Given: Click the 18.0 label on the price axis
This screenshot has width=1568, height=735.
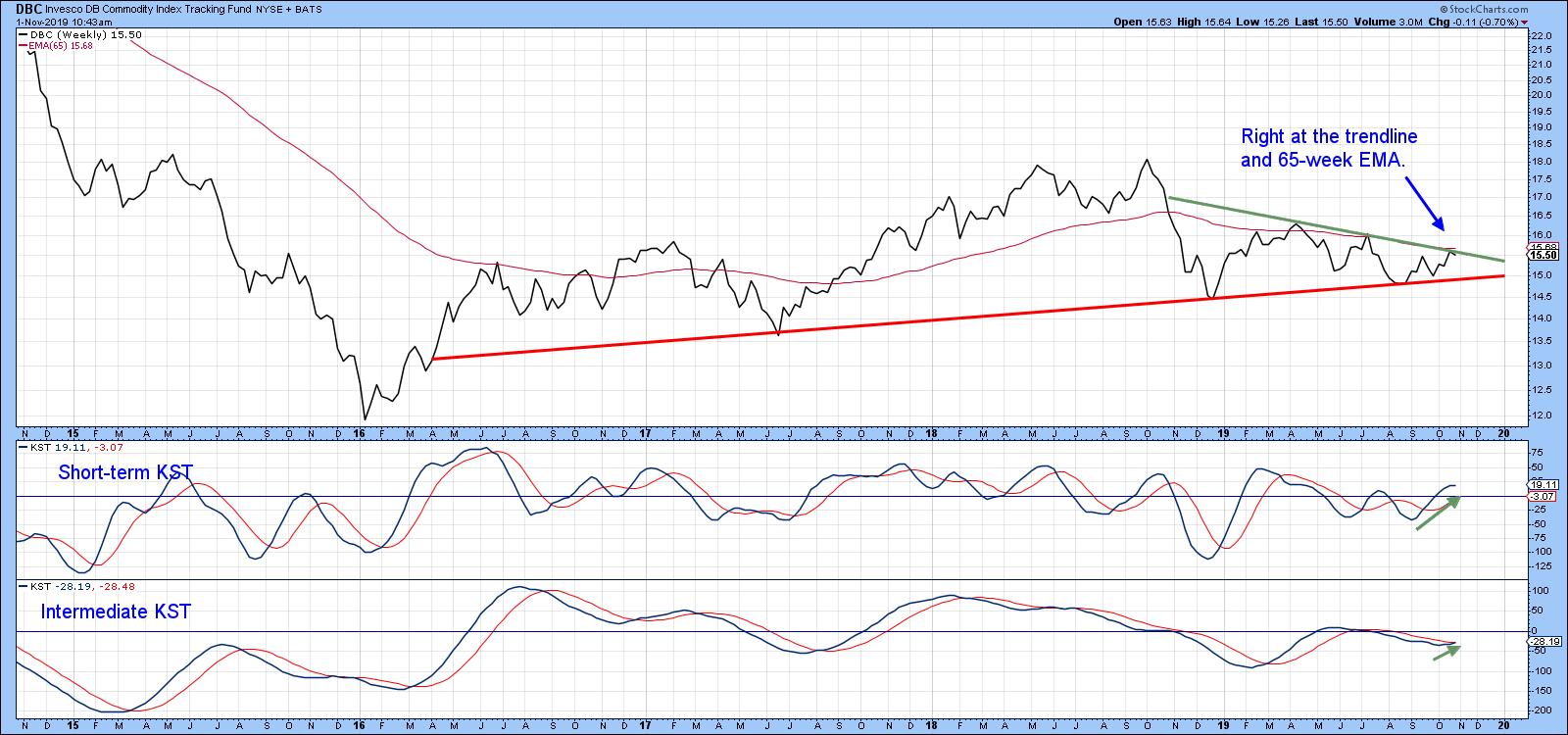Looking at the screenshot, I should tap(1540, 161).
